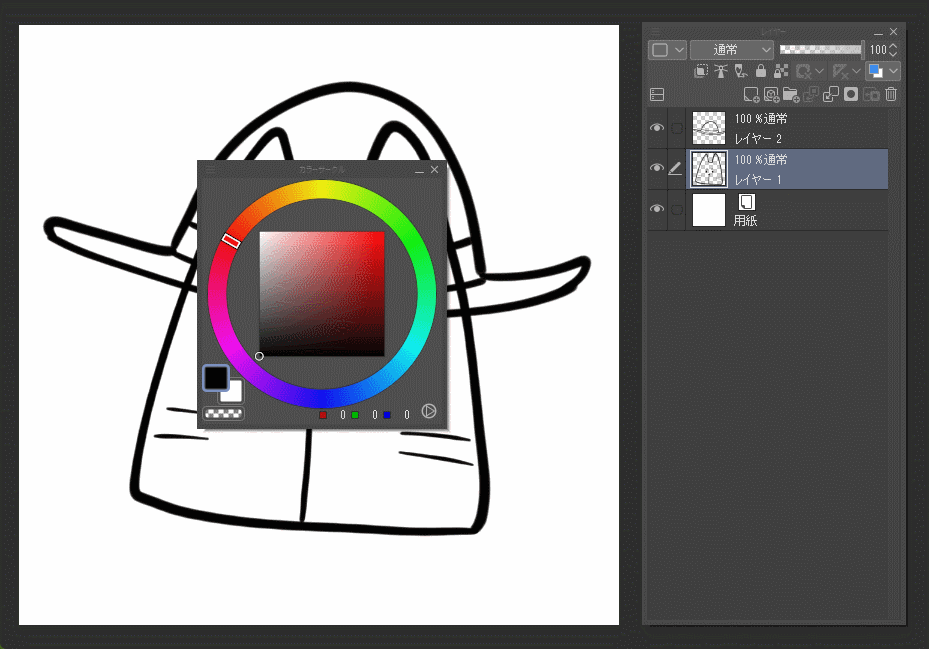The height and width of the screenshot is (649, 929).
Task: Hide レイヤー 2 with eye icon
Action: [656, 128]
